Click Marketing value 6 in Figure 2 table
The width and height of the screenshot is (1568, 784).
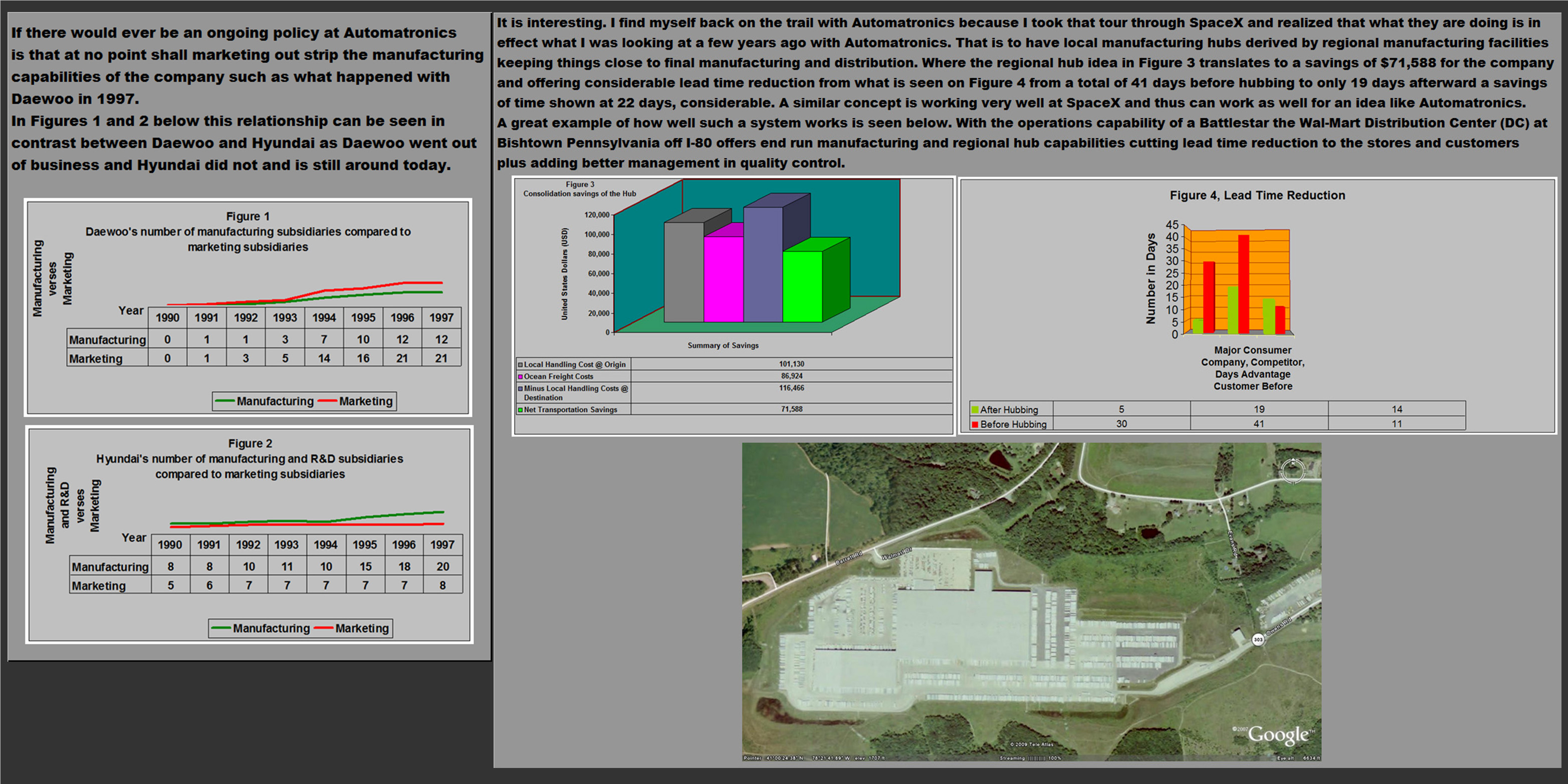[209, 585]
